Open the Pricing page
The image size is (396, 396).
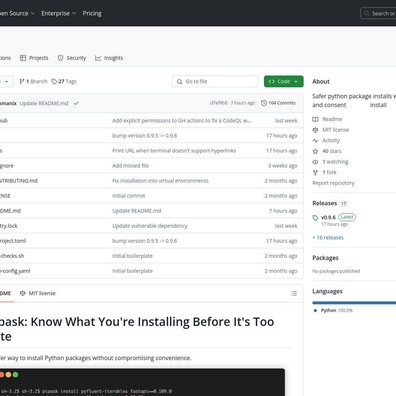(x=92, y=13)
